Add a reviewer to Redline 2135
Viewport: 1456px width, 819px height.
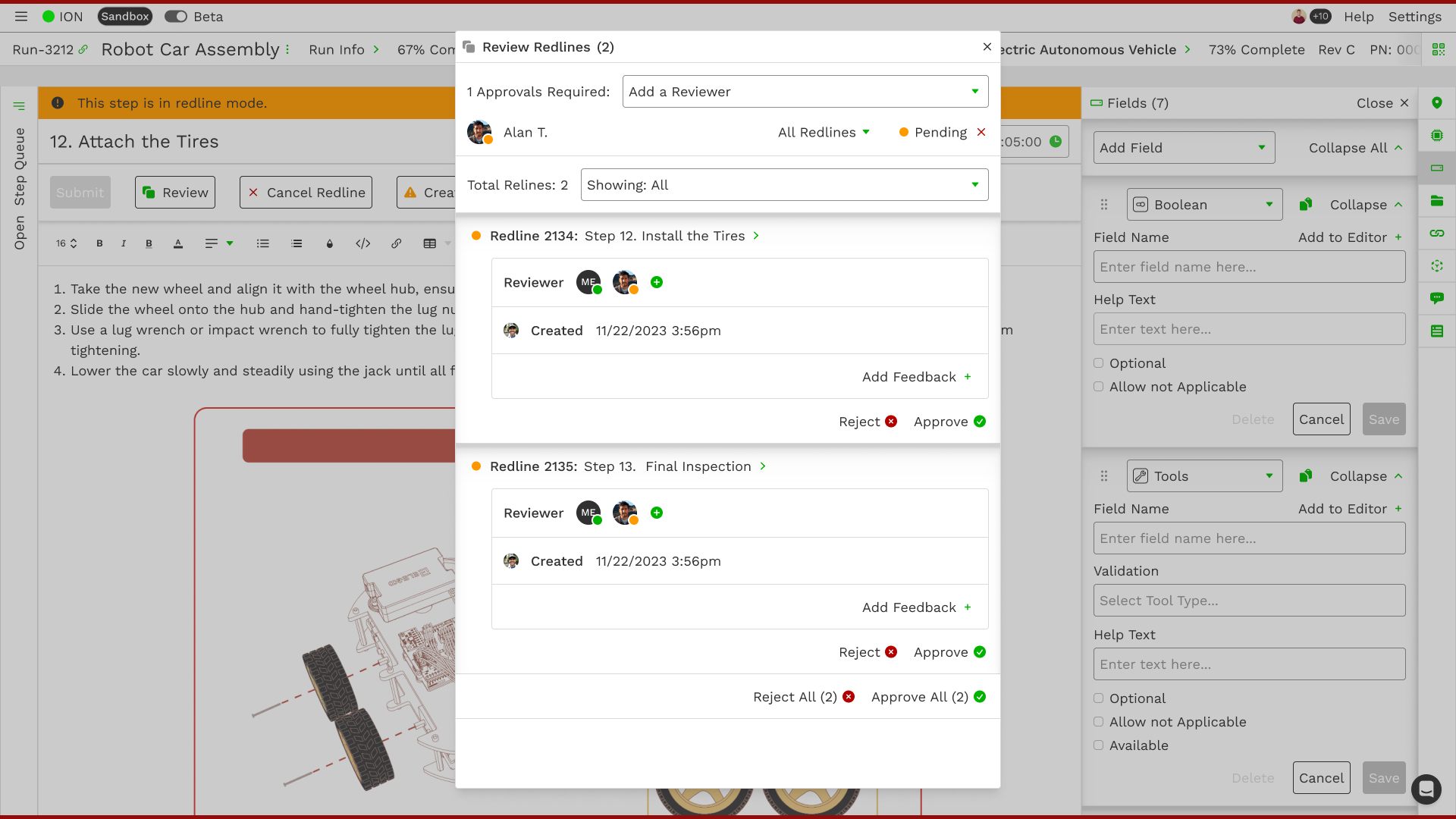(x=657, y=513)
